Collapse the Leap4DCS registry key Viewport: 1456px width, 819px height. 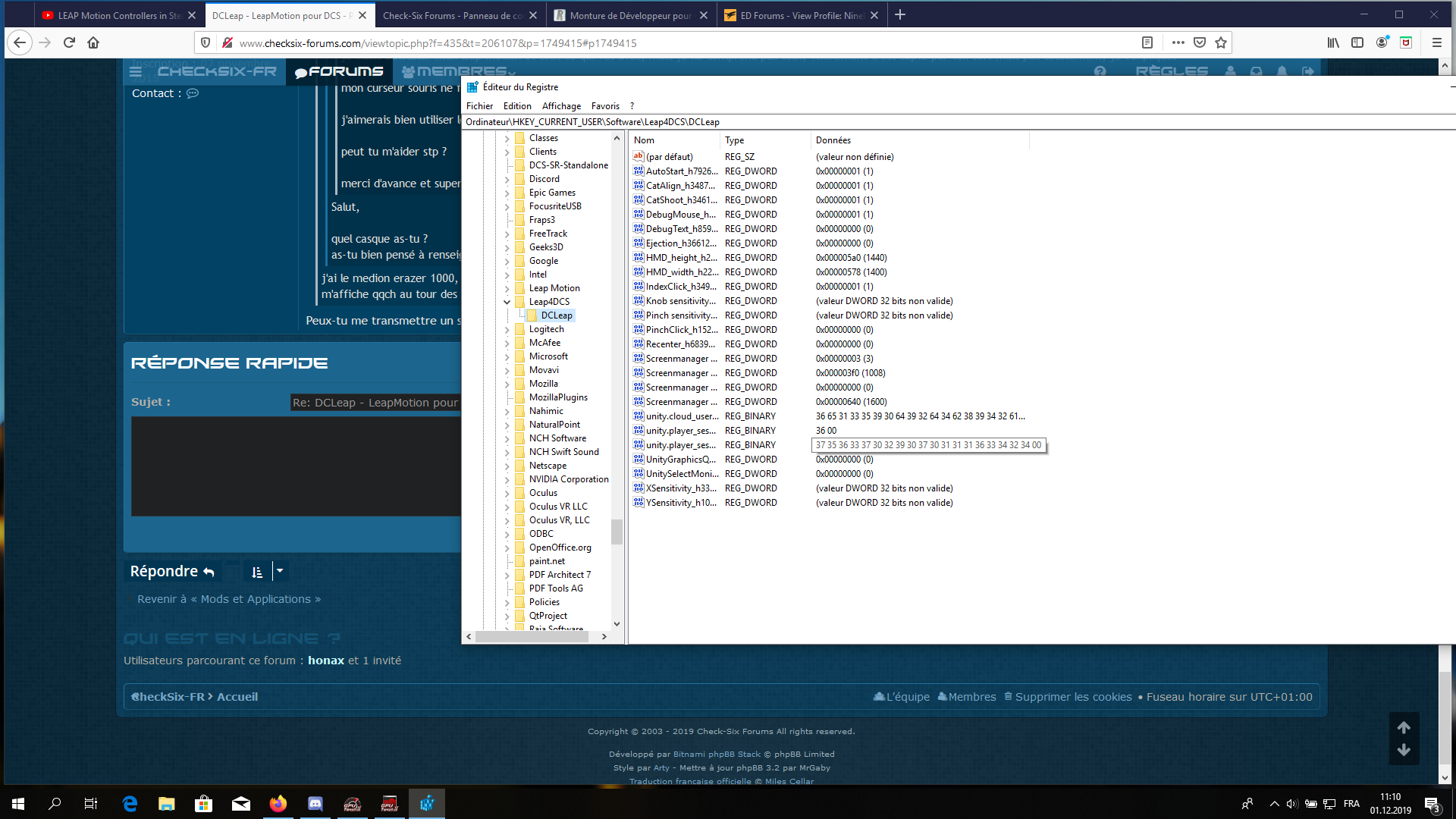point(507,302)
